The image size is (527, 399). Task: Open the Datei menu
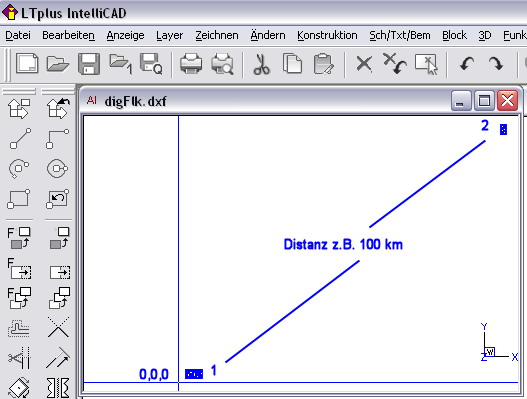pyautogui.click(x=18, y=35)
